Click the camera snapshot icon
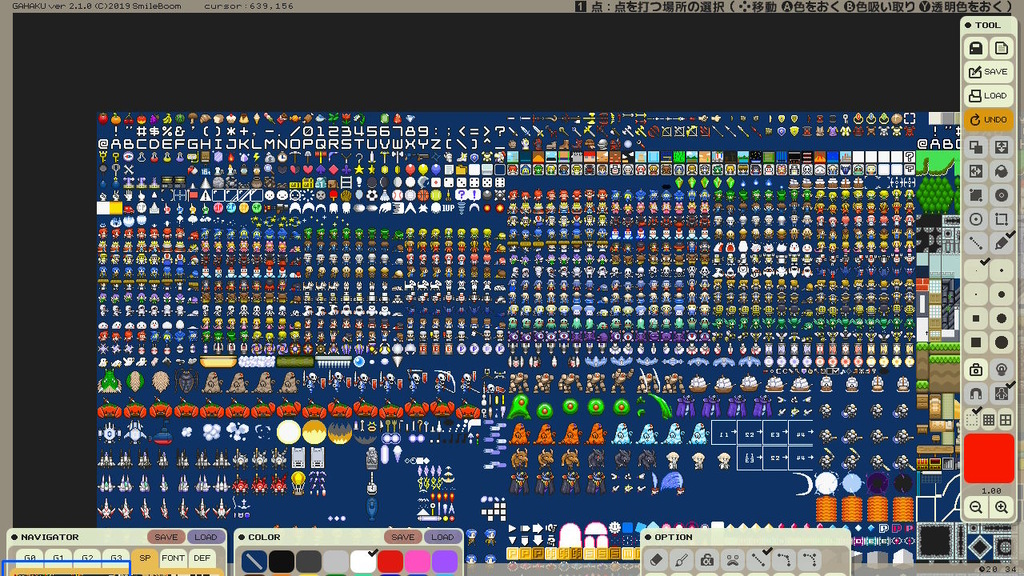The height and width of the screenshot is (576, 1024). click(x=976, y=370)
